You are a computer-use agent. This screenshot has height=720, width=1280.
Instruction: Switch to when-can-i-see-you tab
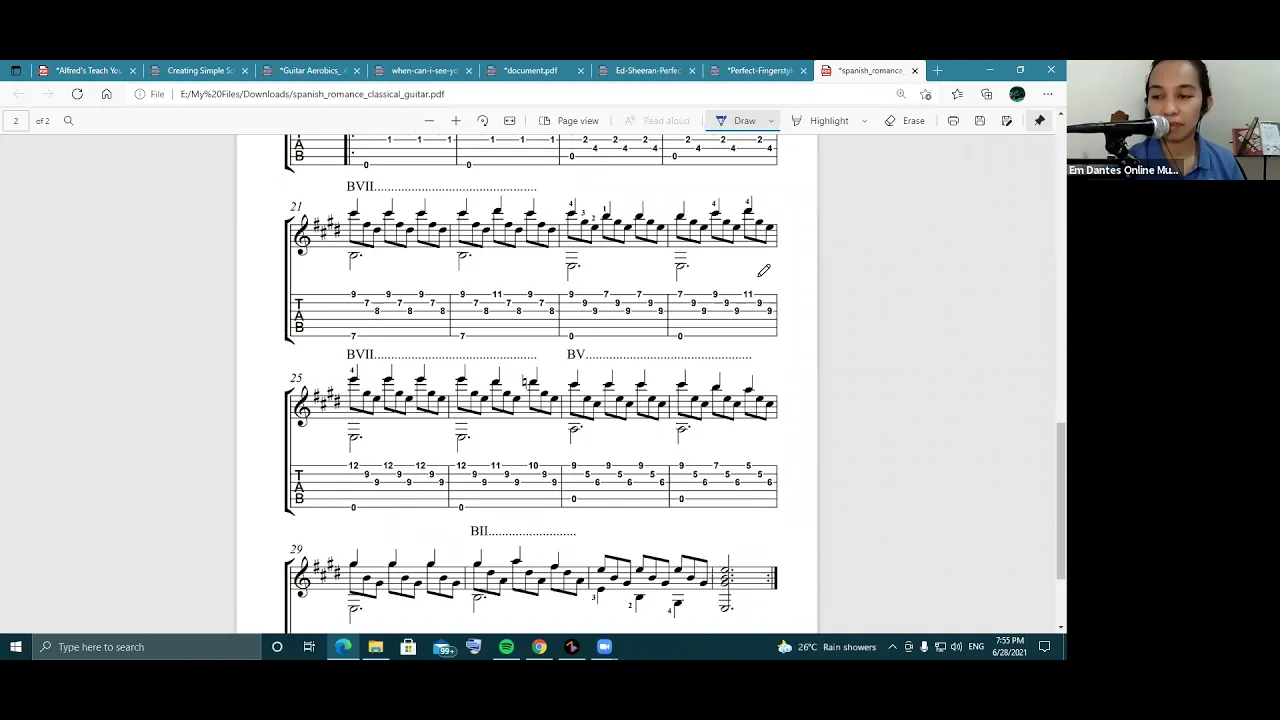[x=424, y=71]
